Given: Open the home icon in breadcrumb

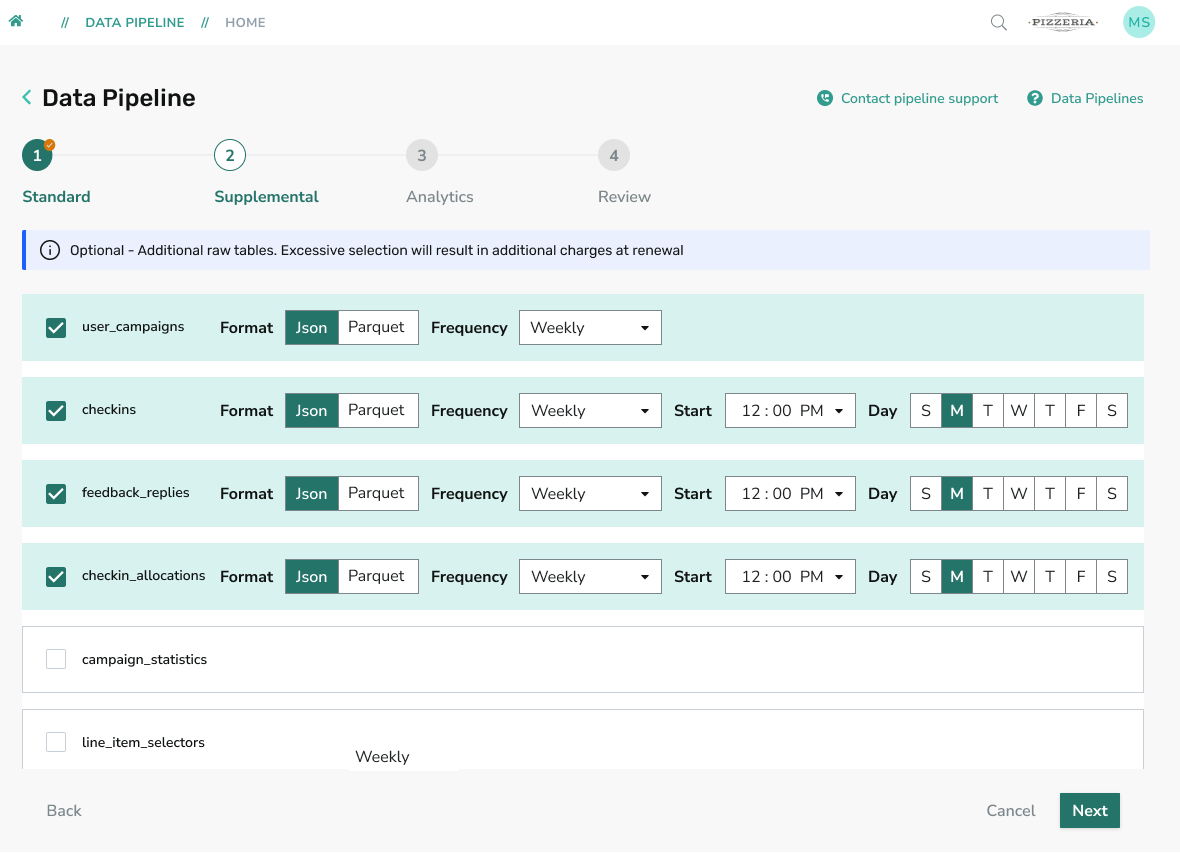Looking at the screenshot, I should click(16, 21).
